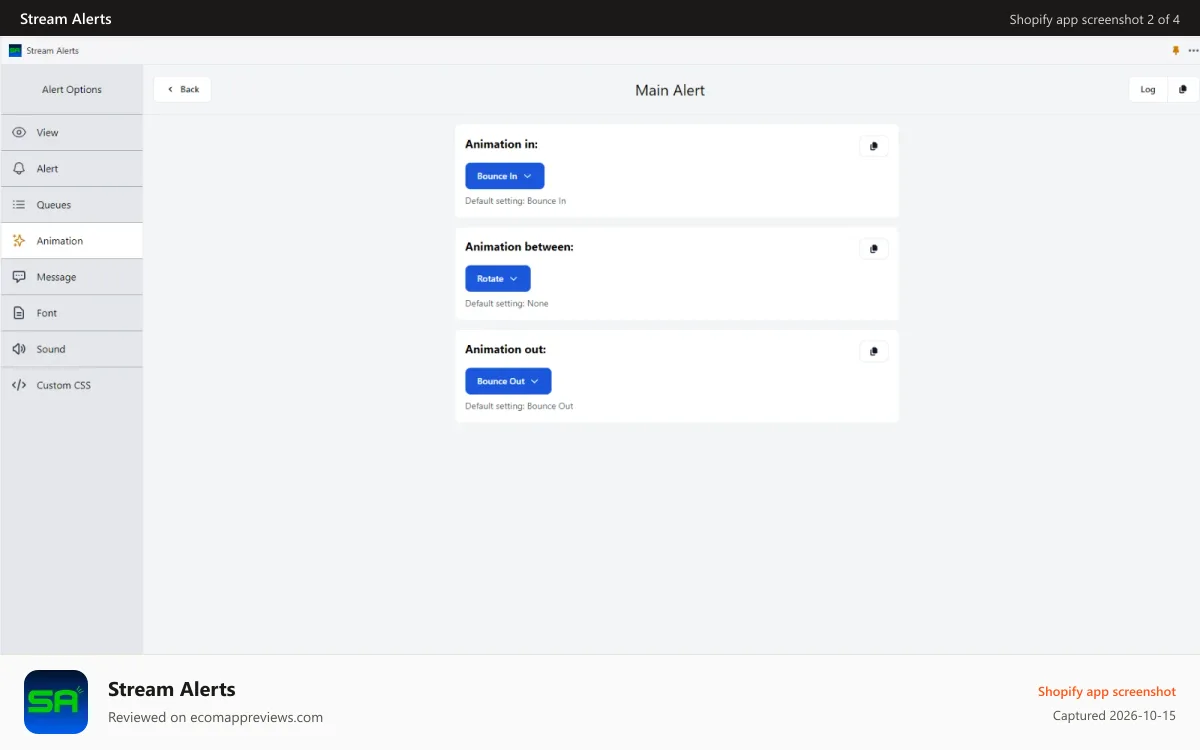Click the copy icon next to Log
1200x750 pixels.
1183,89
